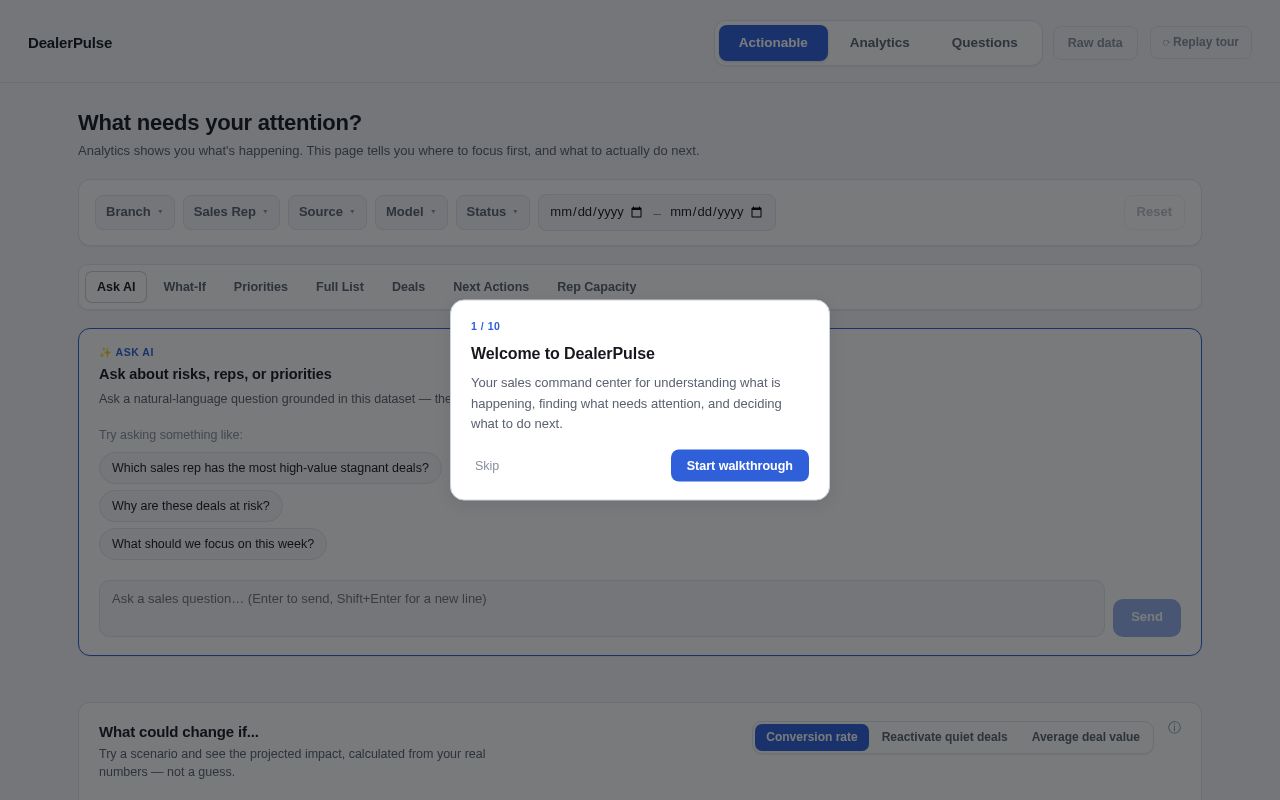Click the Start walkthrough button
The image size is (1280, 800).
coord(740,466)
